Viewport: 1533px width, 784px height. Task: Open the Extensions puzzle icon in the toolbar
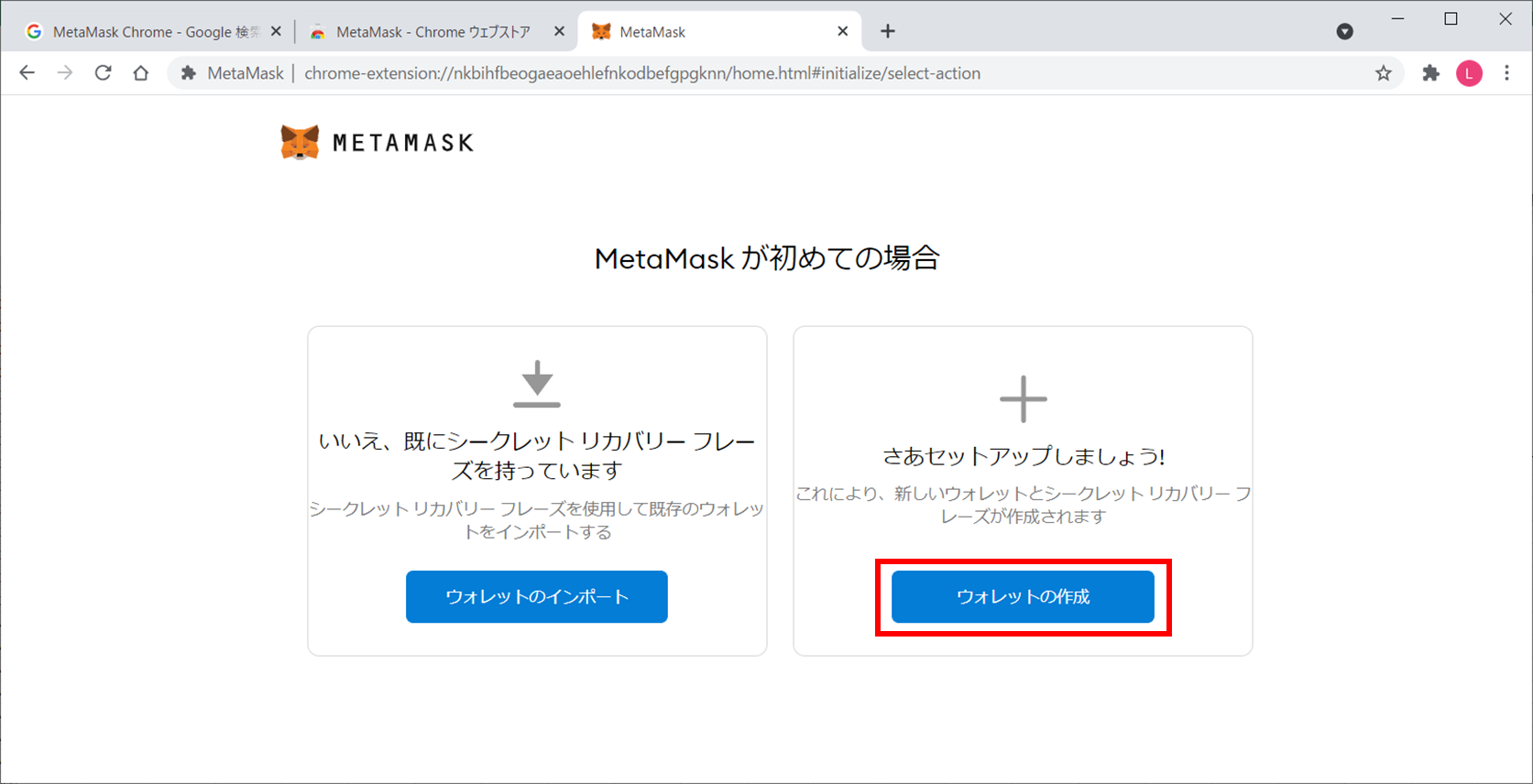(x=1430, y=73)
